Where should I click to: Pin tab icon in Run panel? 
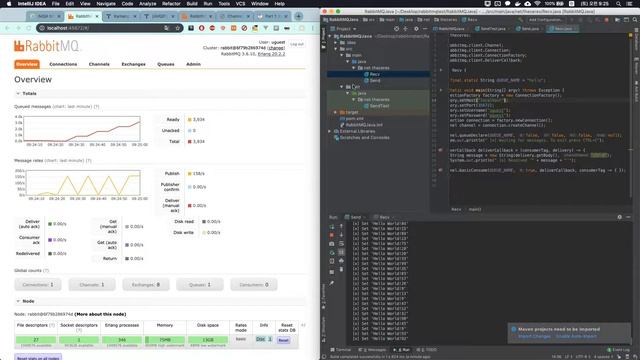tap(331, 283)
